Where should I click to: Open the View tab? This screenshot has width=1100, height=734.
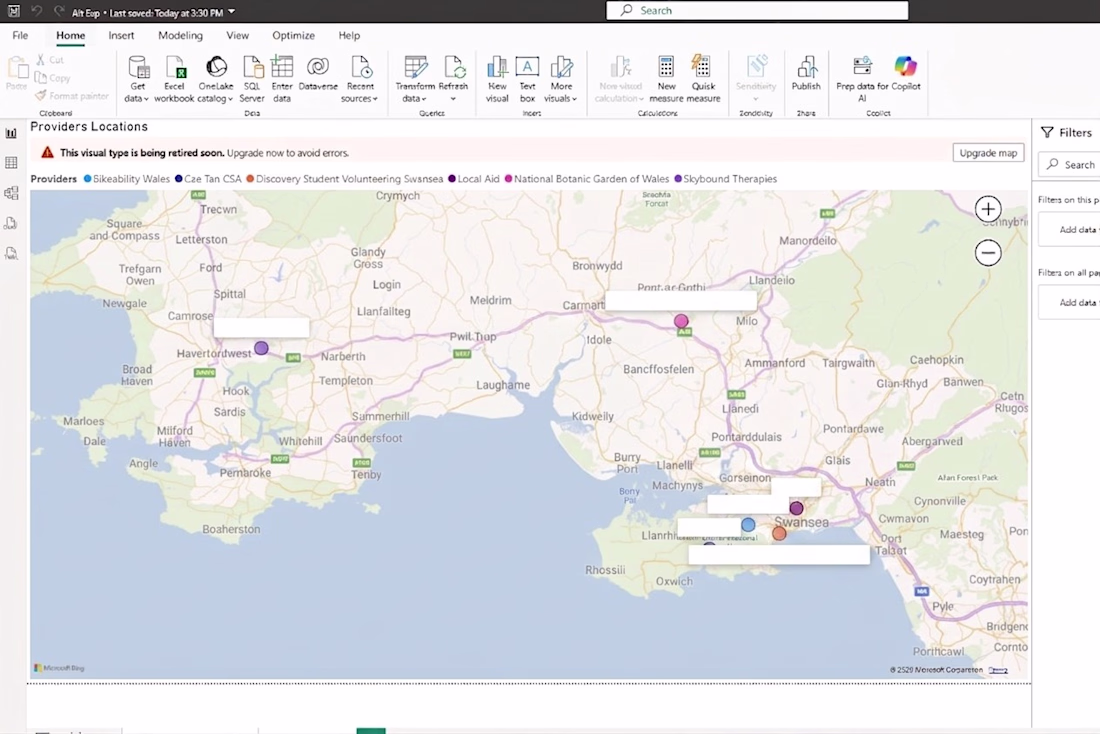point(237,35)
